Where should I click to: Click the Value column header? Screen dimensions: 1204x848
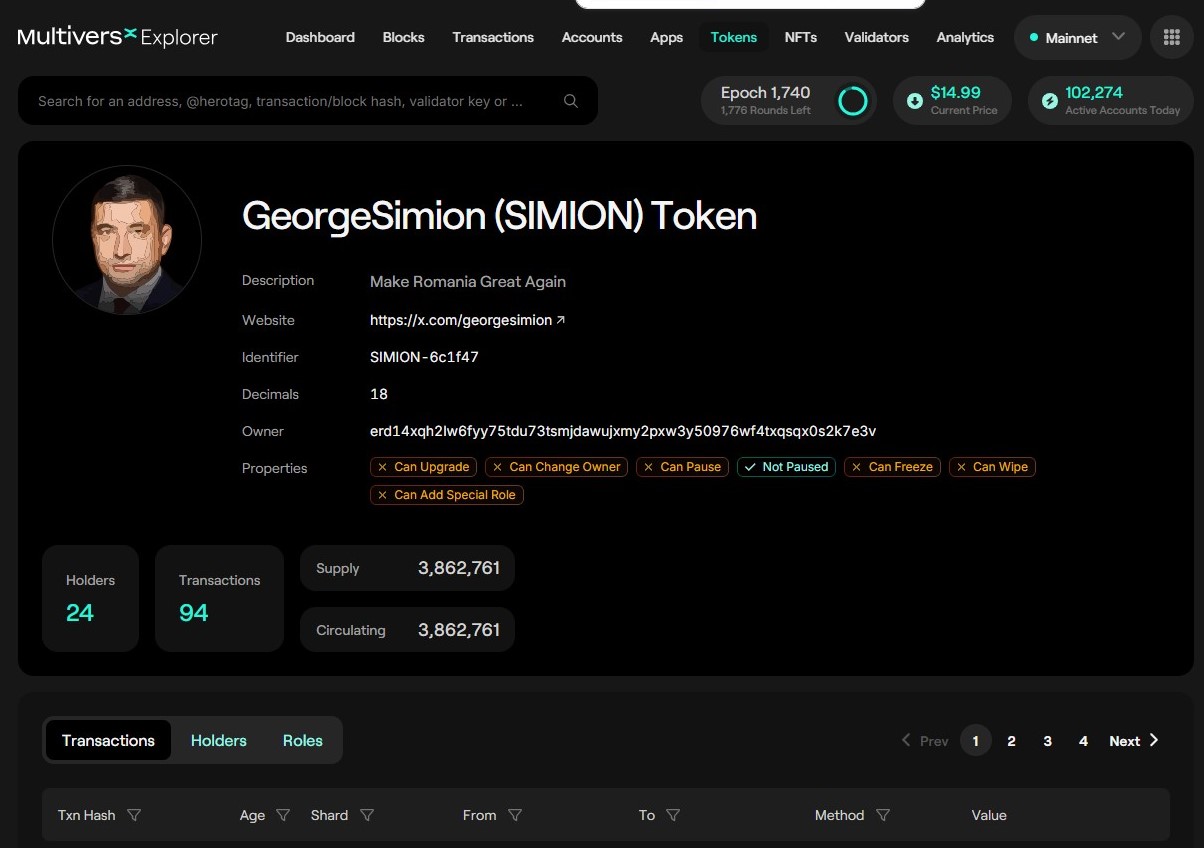pos(989,815)
